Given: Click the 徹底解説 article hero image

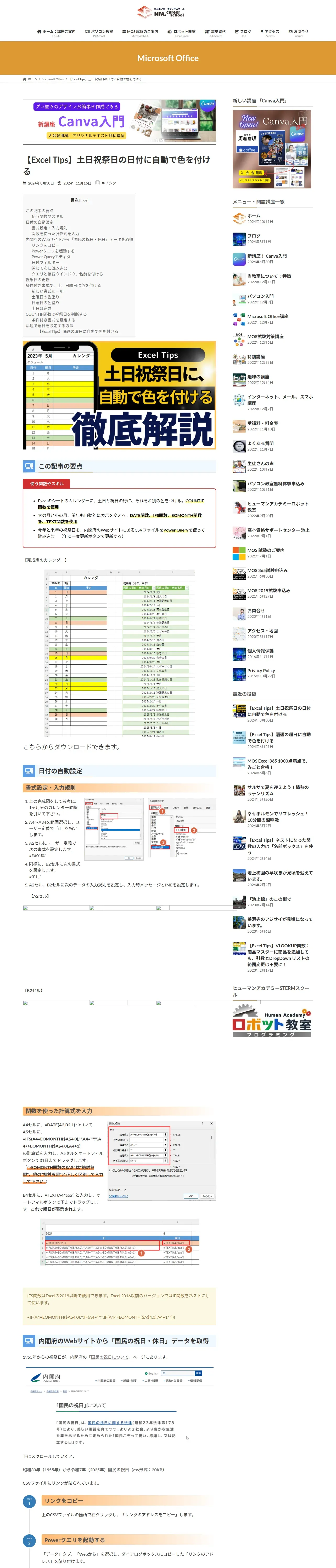Looking at the screenshot, I should point(120,395).
